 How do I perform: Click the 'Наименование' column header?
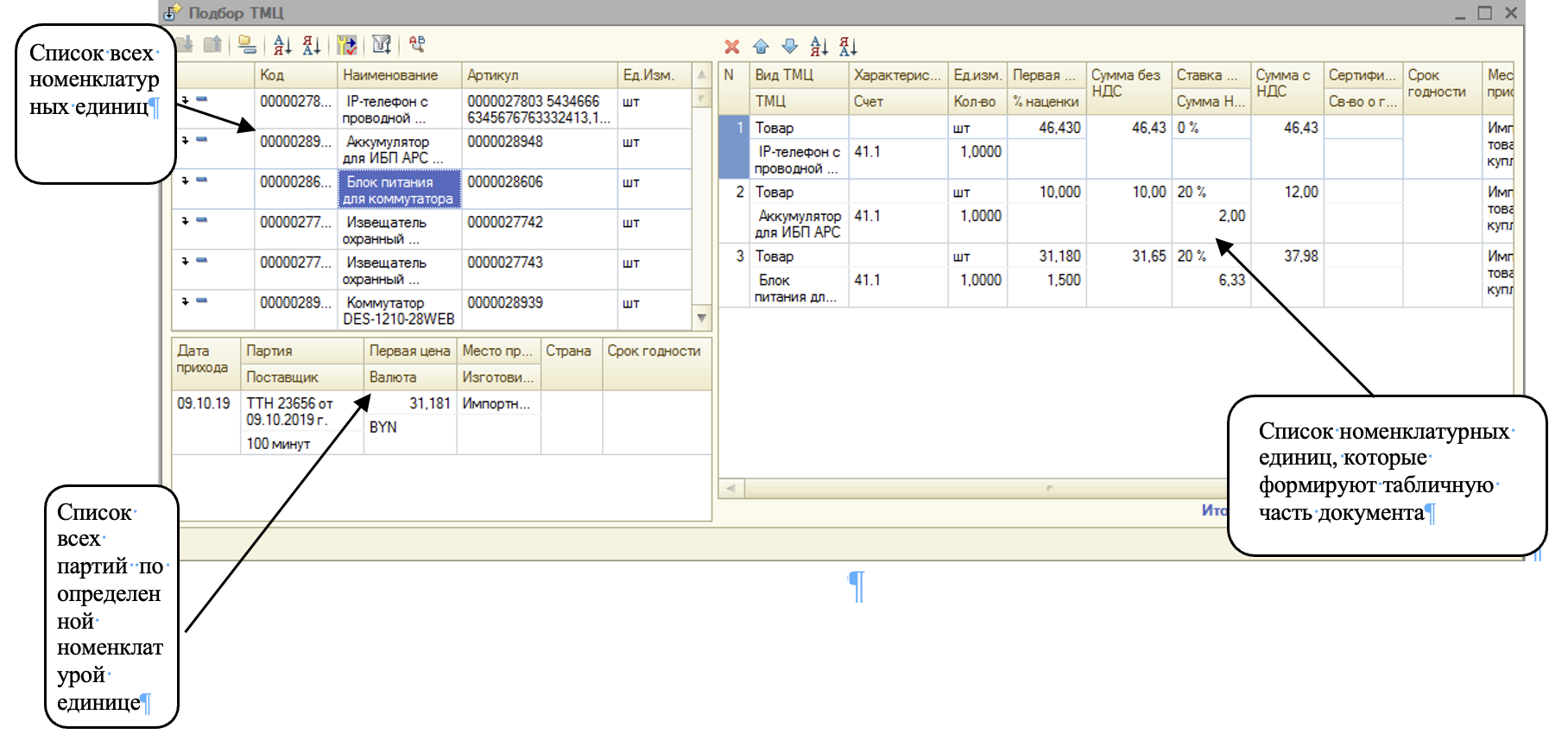(x=390, y=75)
